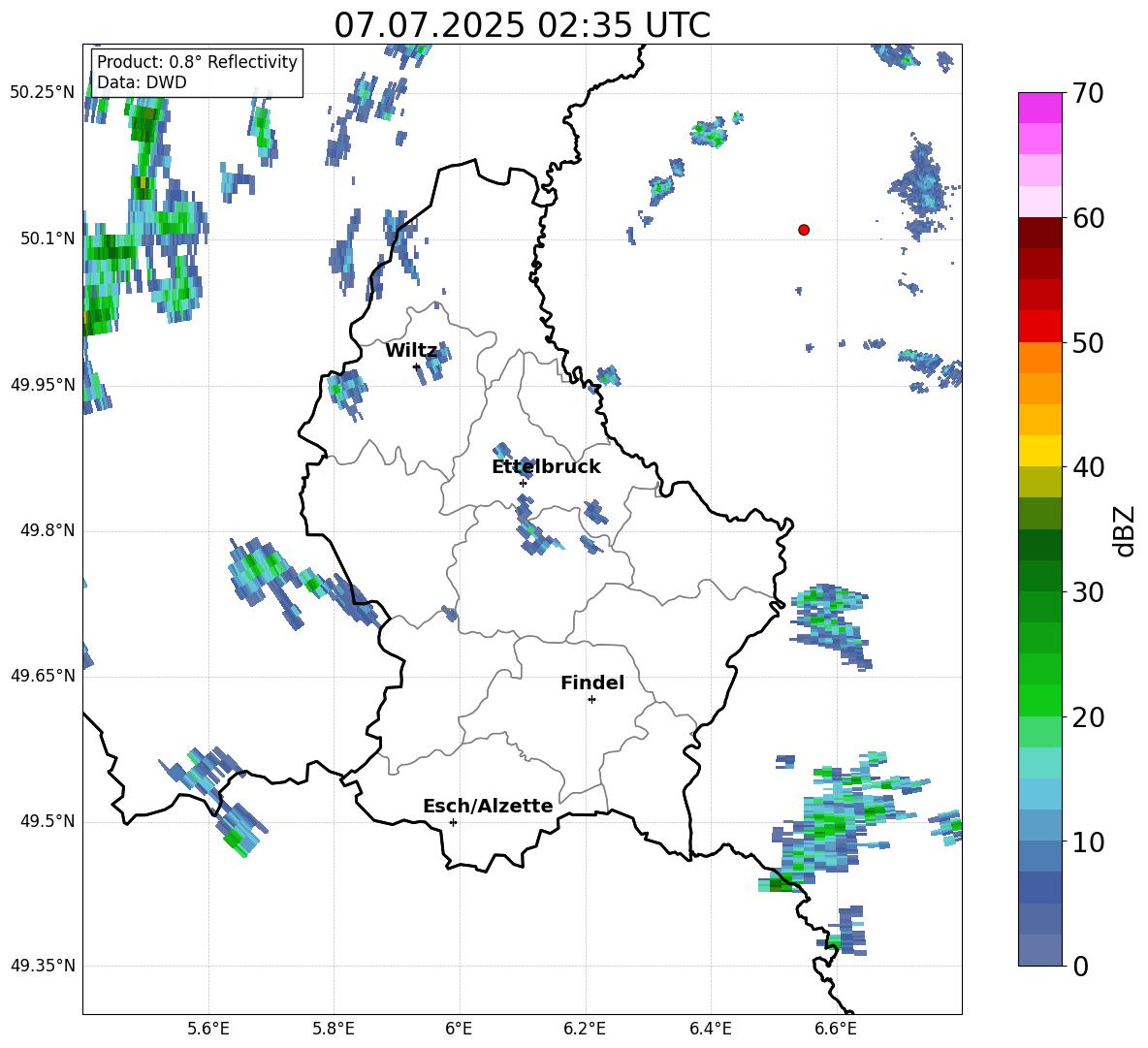Click the colorbar value 70

1088,94
